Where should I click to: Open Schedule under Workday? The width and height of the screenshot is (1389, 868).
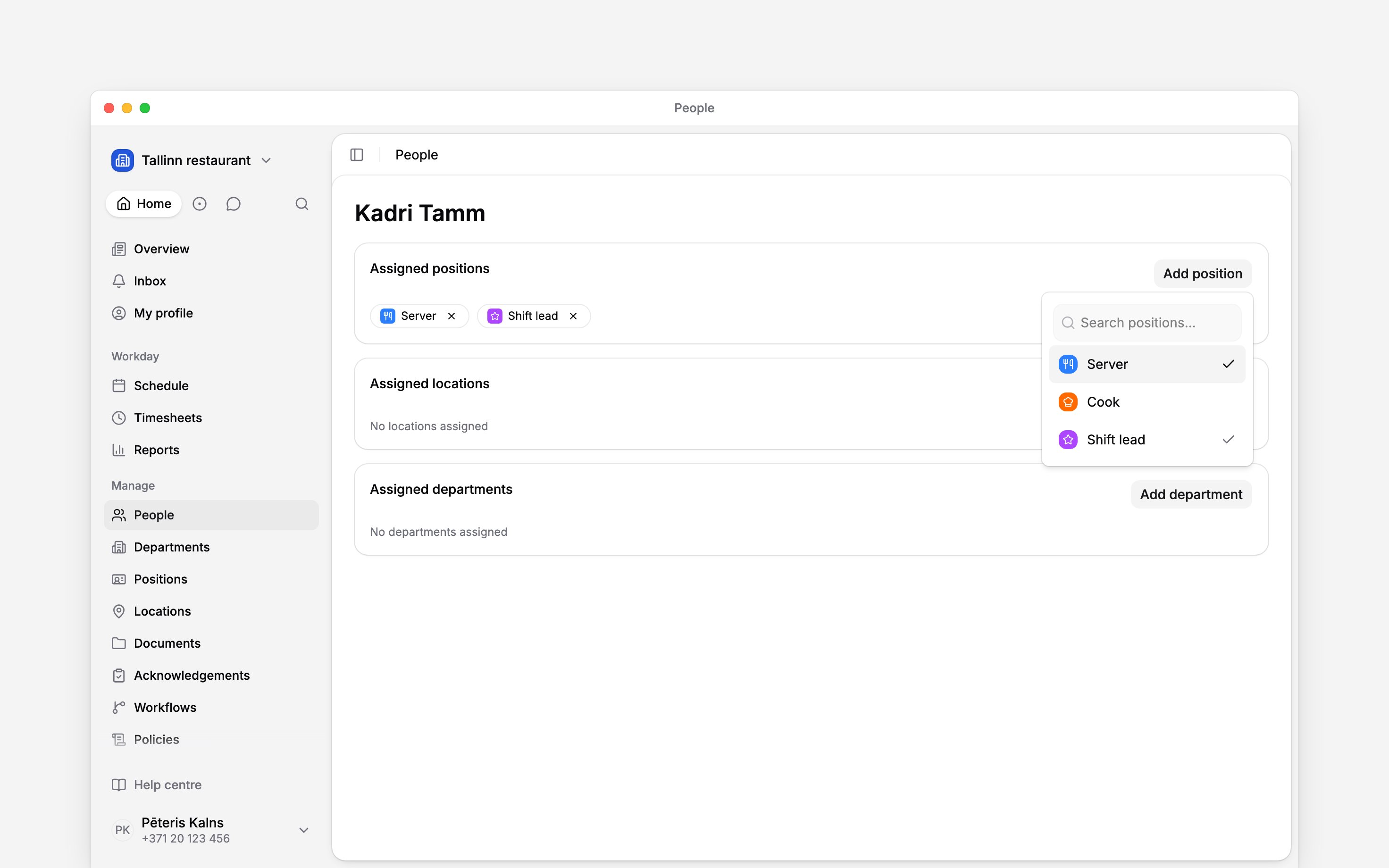[x=210, y=386]
